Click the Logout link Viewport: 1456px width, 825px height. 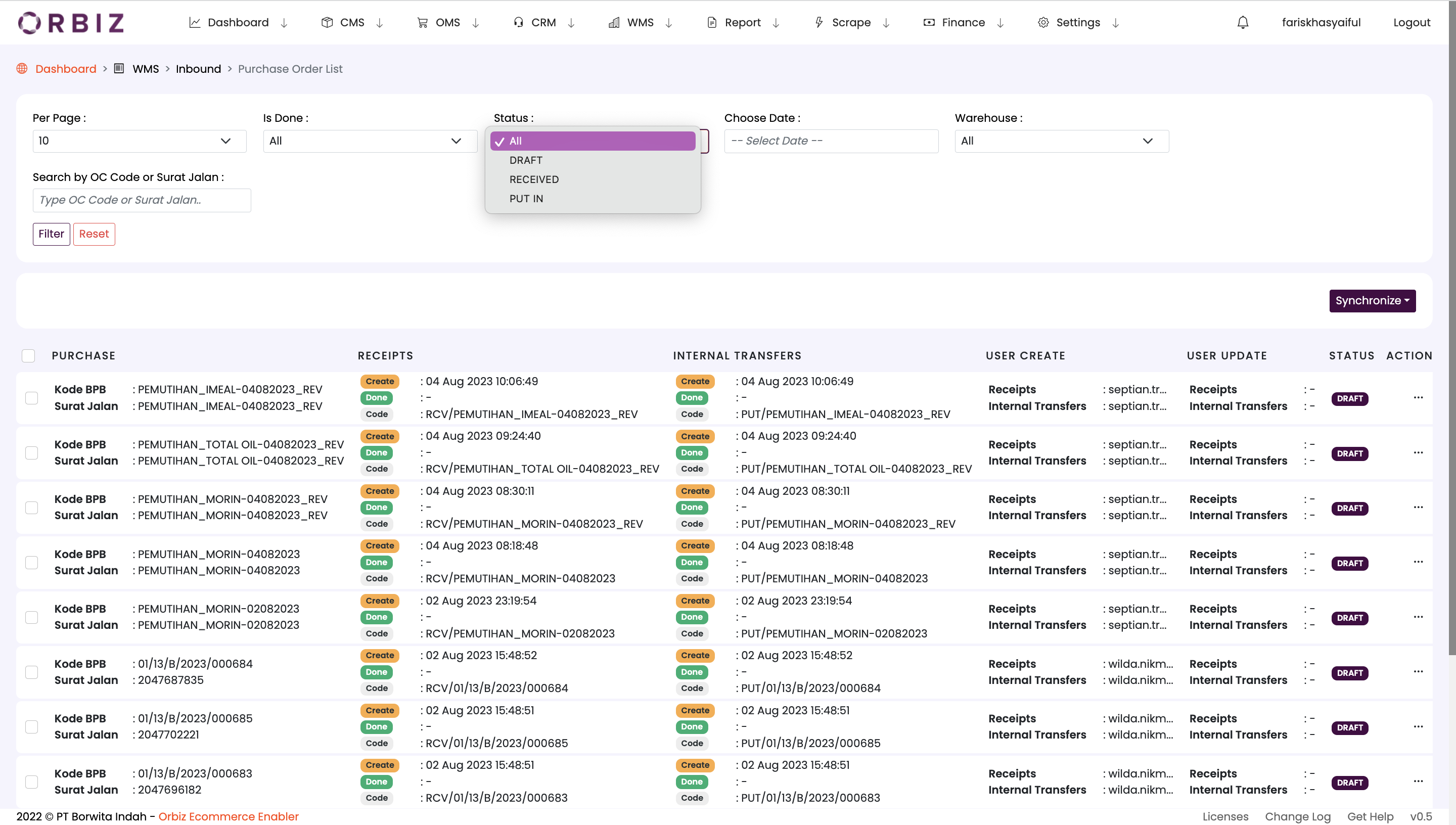[1412, 23]
